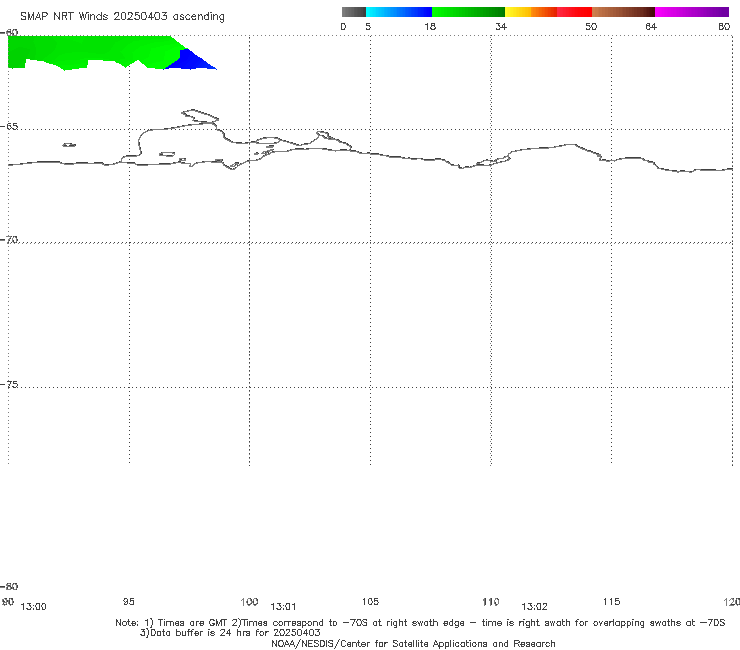Click the NOAA/NESDIS credit line
740x650 pixels.
413,643
